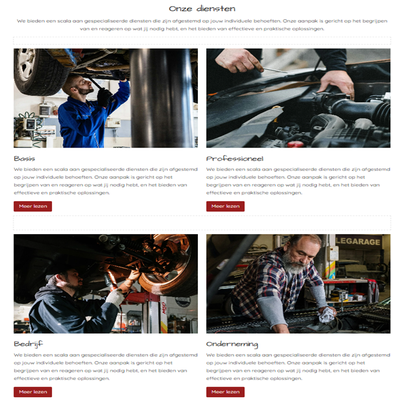Click the dashed spacer block above the first image row
The image size is (400, 400).
(202, 41)
